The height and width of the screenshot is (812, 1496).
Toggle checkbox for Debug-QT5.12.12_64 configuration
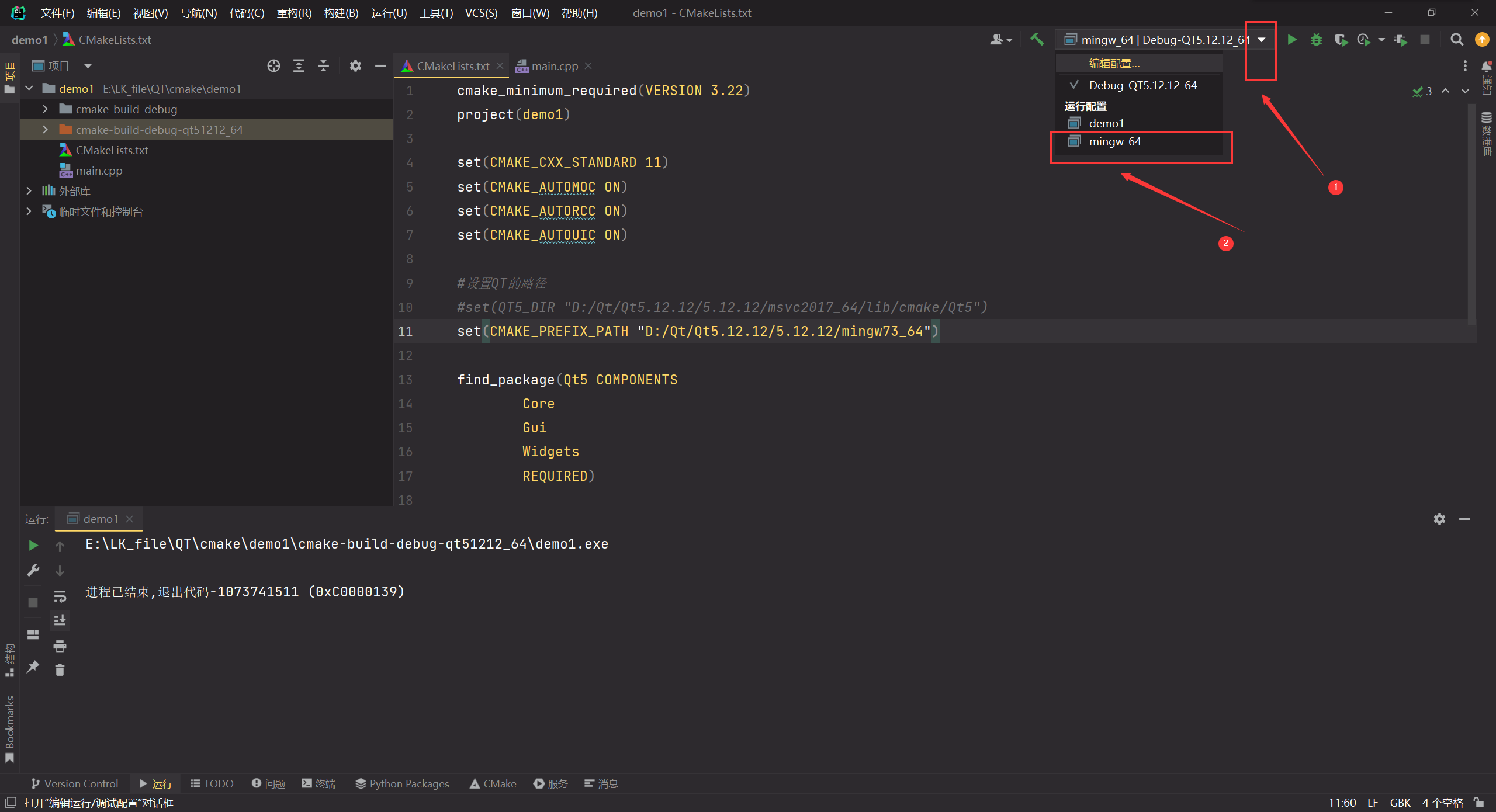point(1074,85)
